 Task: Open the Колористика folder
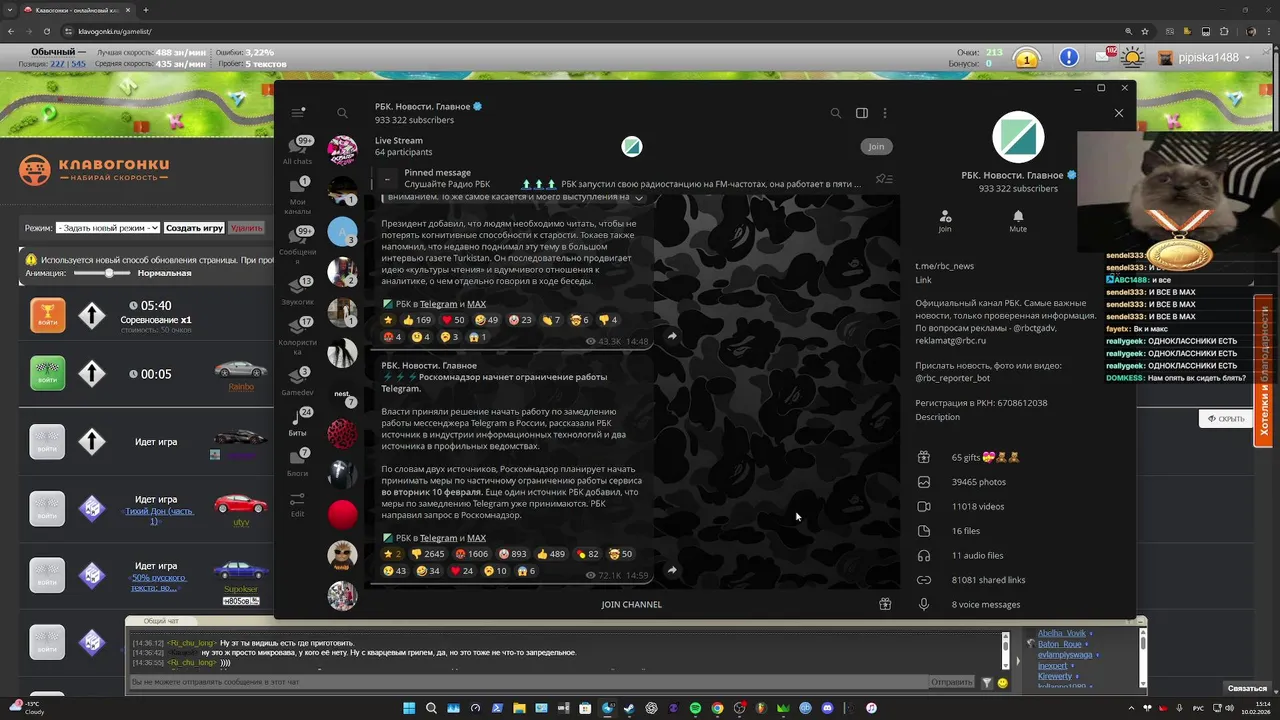[297, 337]
